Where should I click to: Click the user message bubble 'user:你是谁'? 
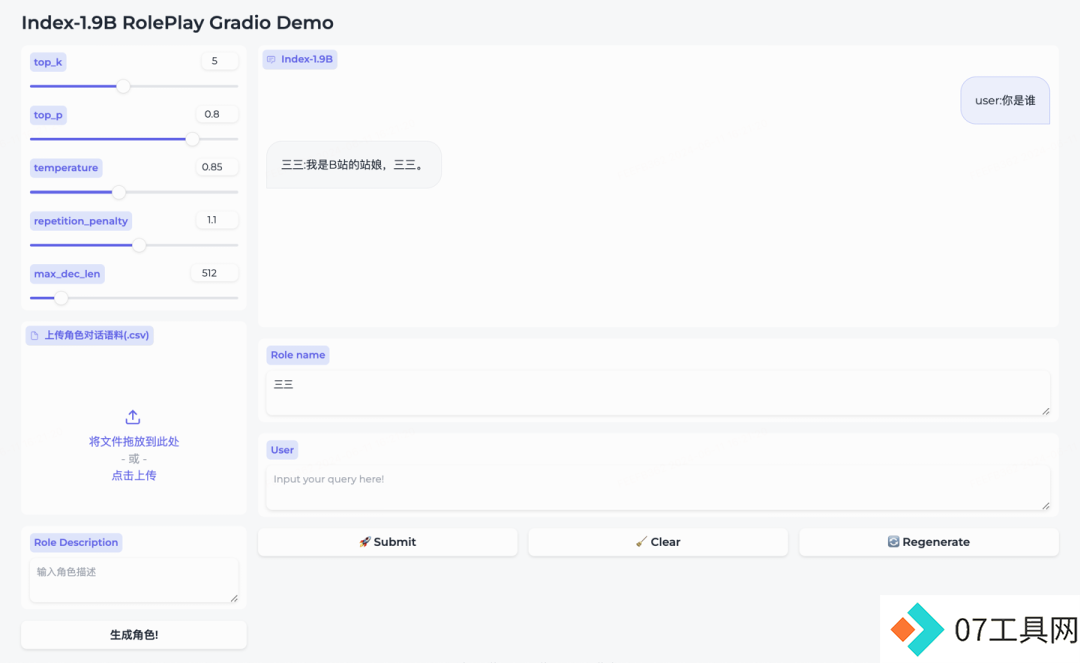[x=1005, y=101]
